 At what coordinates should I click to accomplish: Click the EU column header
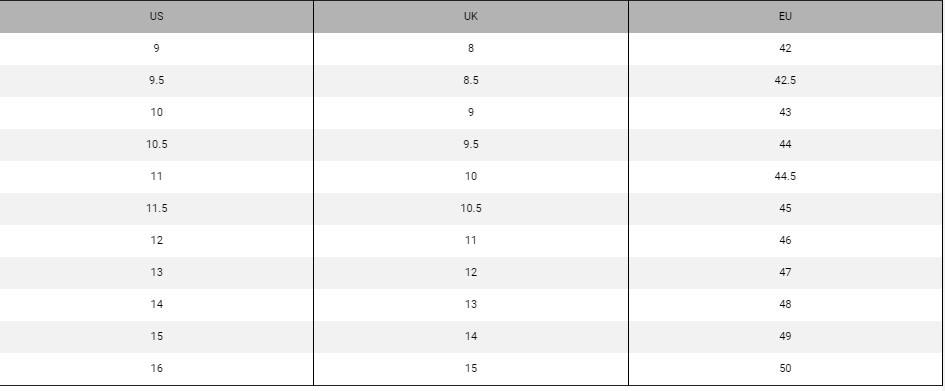(785, 17)
